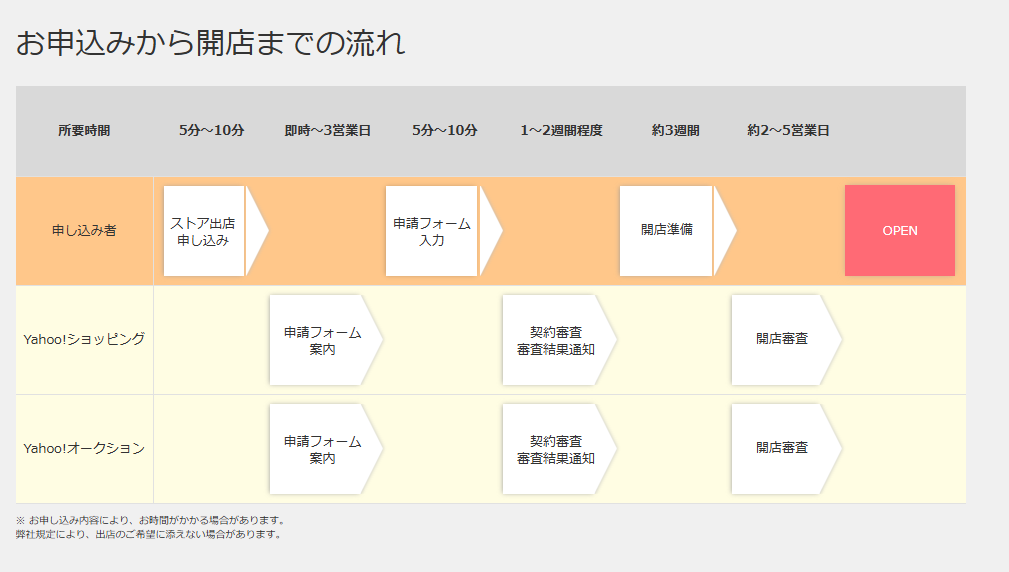Select the 申請フォーム入力 step box
Image resolution: width=1009 pixels, height=572 pixels.
(444, 231)
